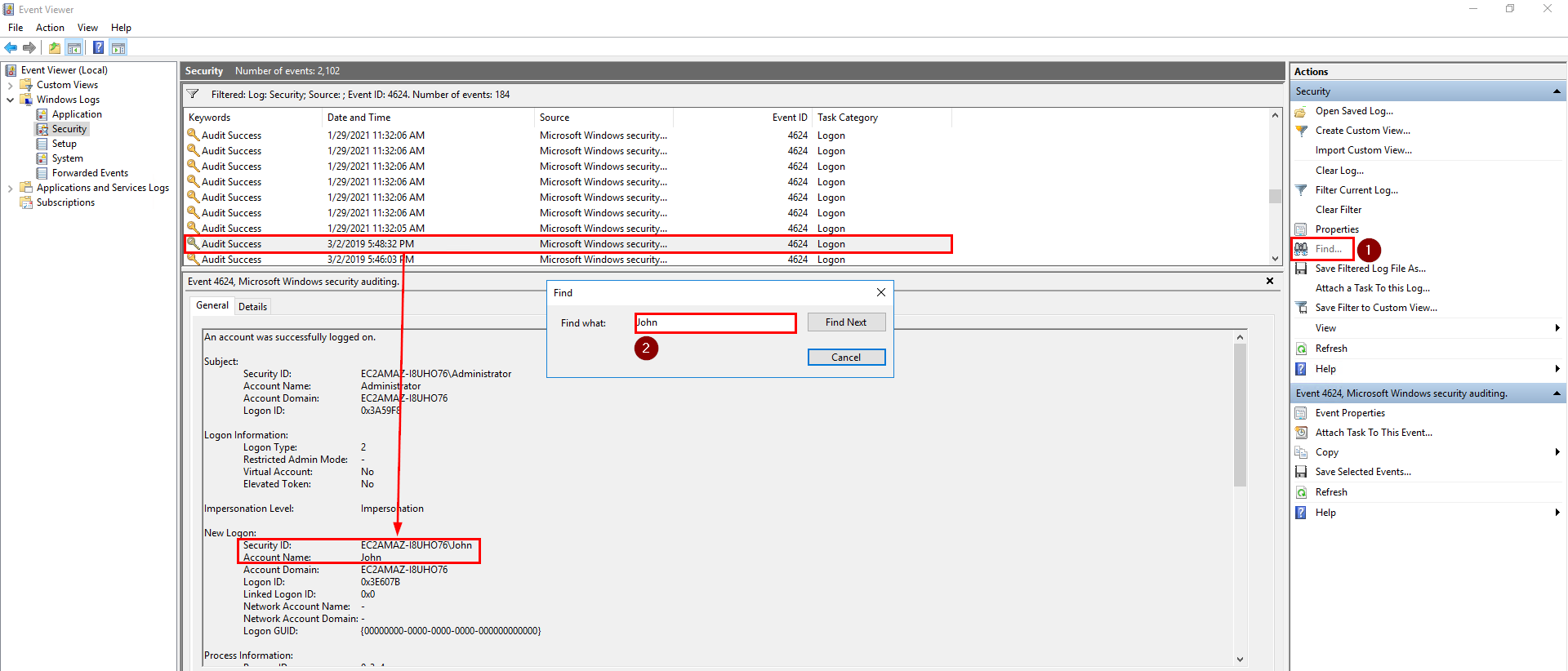Collapse the Windows Logs tree node
Image resolution: width=1568 pixels, height=671 pixels.
click(10, 100)
